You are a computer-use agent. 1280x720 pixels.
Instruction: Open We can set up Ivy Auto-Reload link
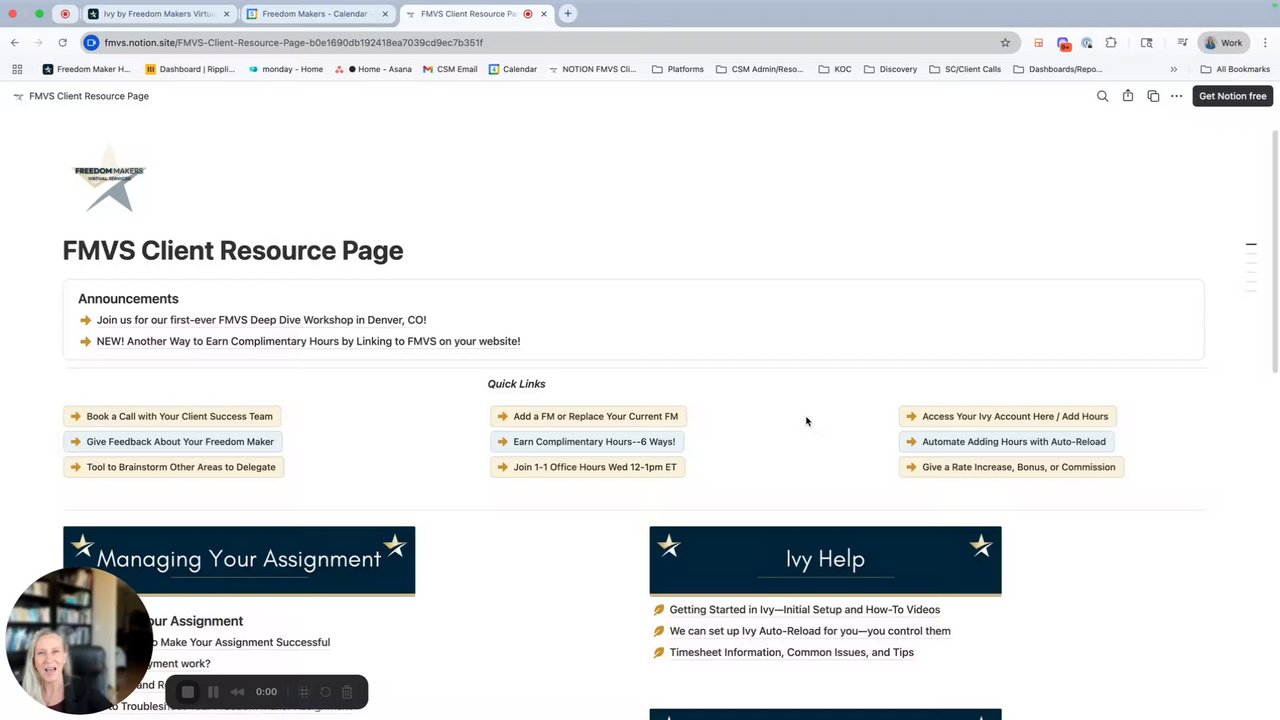tap(810, 631)
